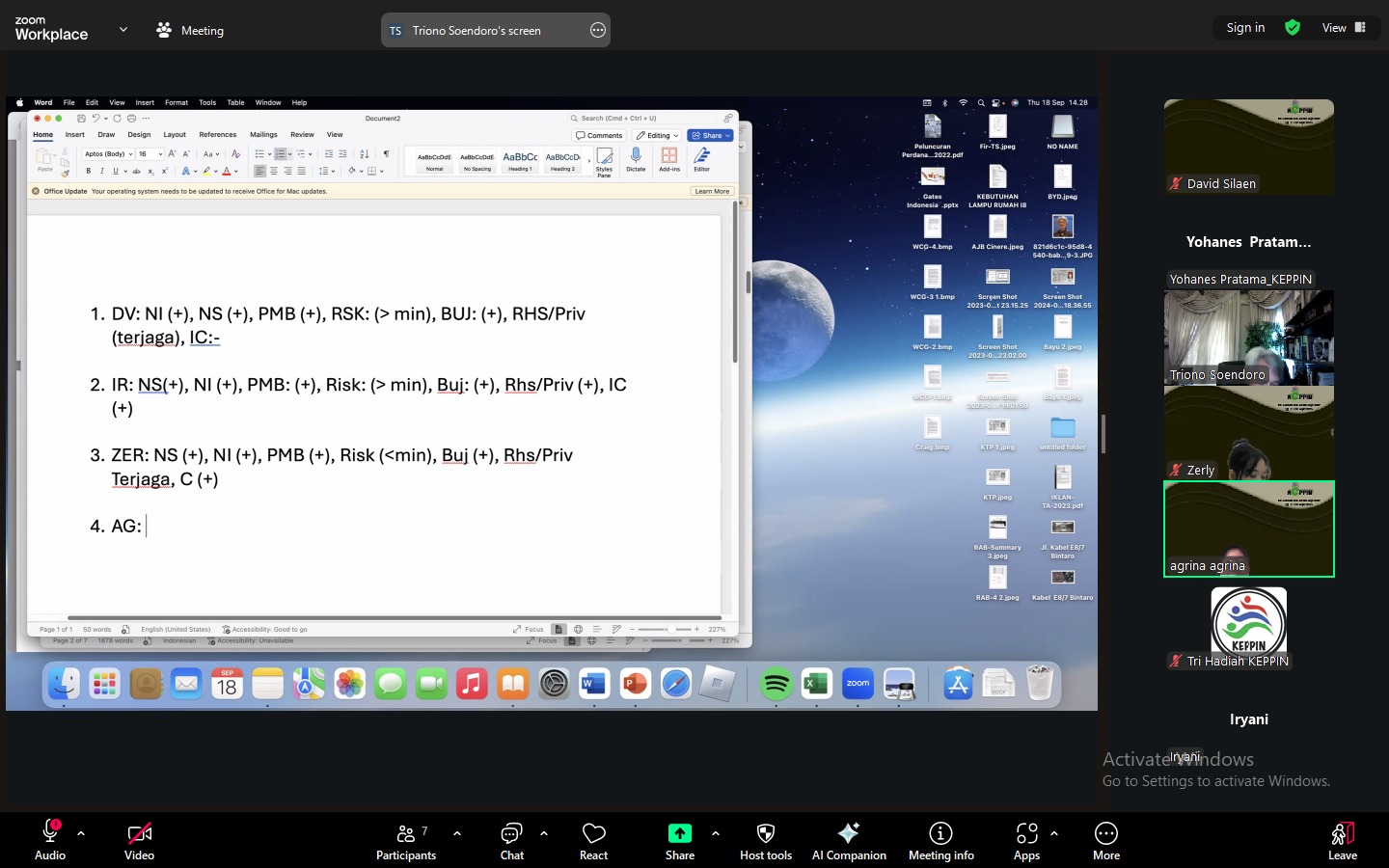Click the Sign in button
The height and width of the screenshot is (868, 1389).
[1245, 28]
